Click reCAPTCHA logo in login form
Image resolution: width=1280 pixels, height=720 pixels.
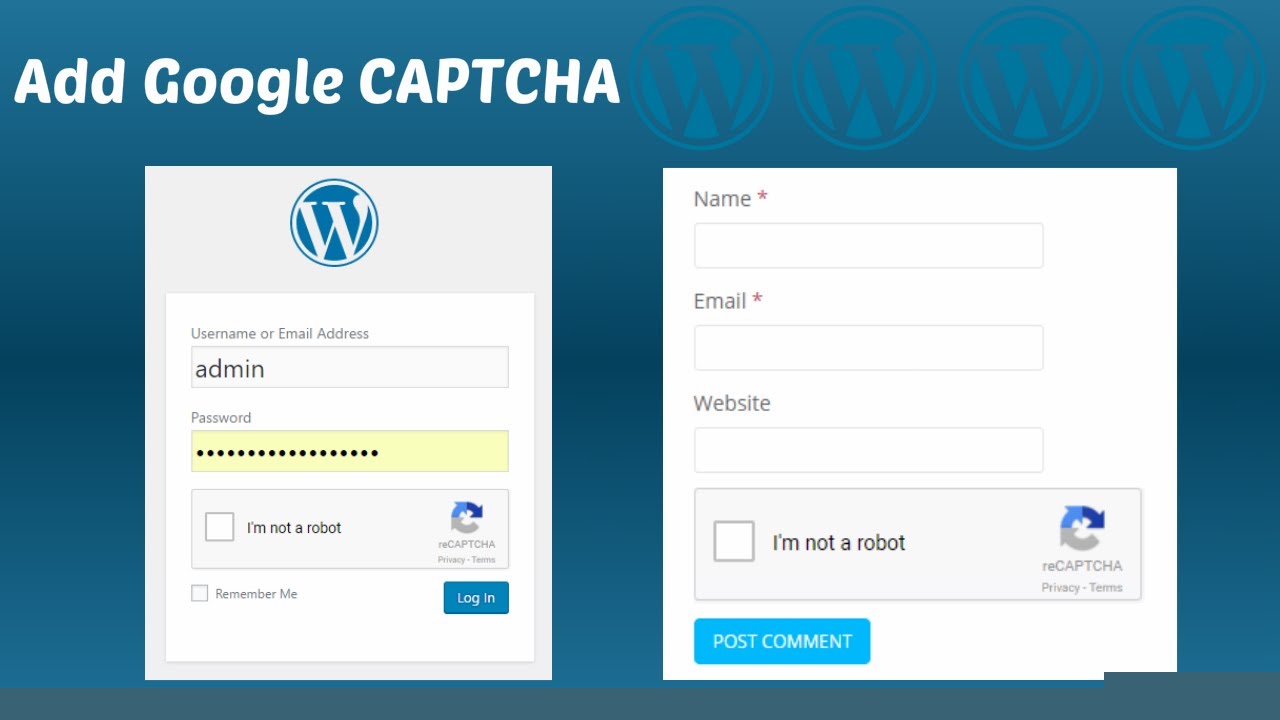coord(466,518)
